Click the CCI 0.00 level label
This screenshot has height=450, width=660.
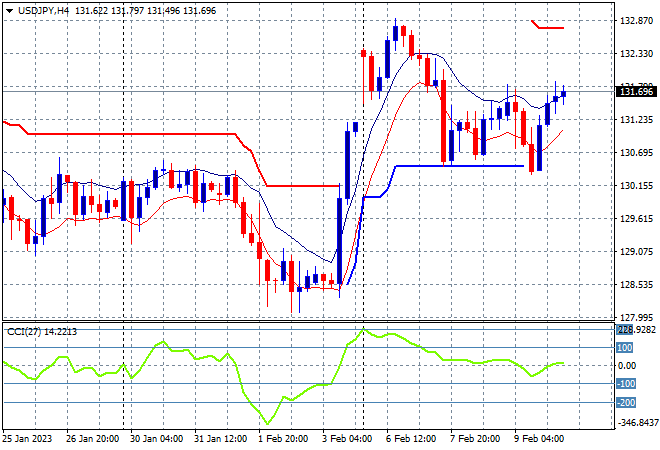tap(627, 366)
